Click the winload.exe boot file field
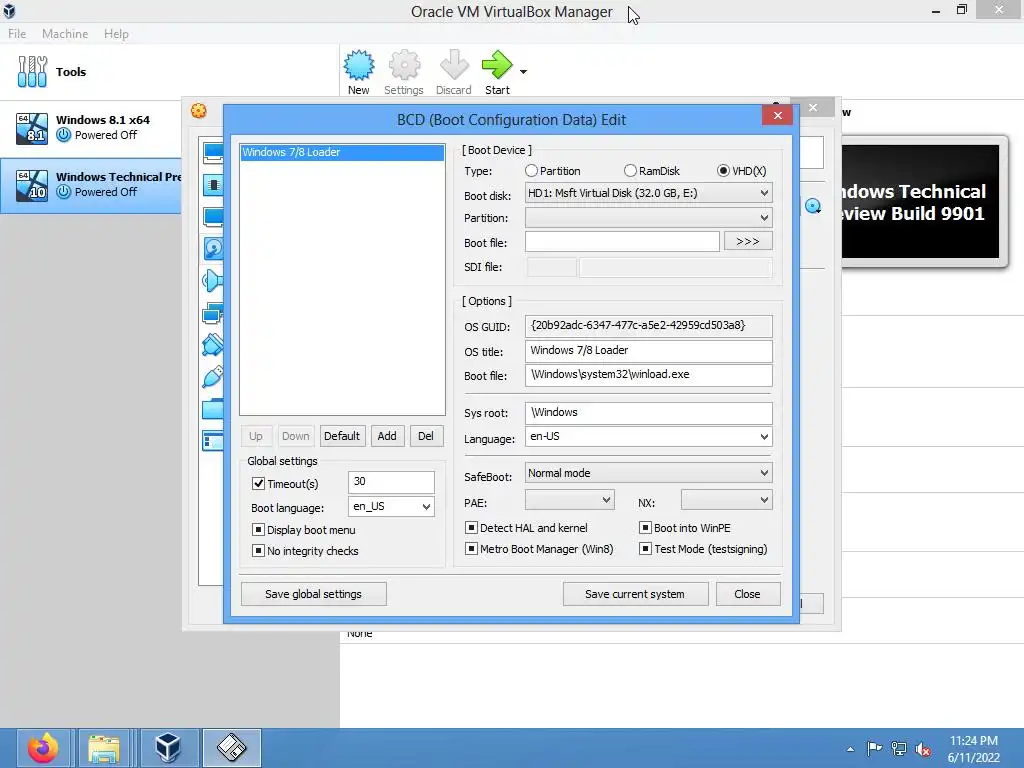 pyautogui.click(x=648, y=375)
